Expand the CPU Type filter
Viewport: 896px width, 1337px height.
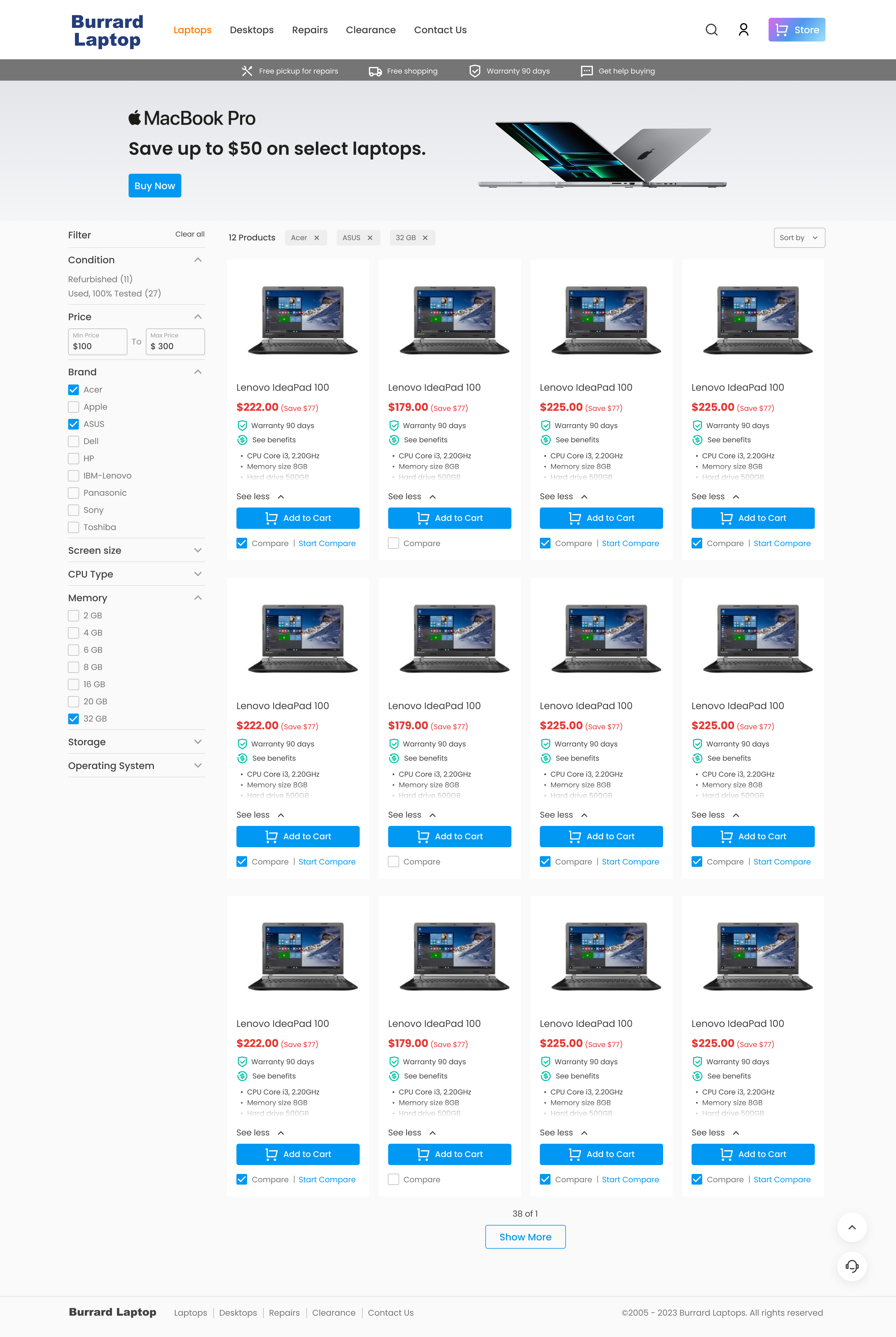click(198, 574)
